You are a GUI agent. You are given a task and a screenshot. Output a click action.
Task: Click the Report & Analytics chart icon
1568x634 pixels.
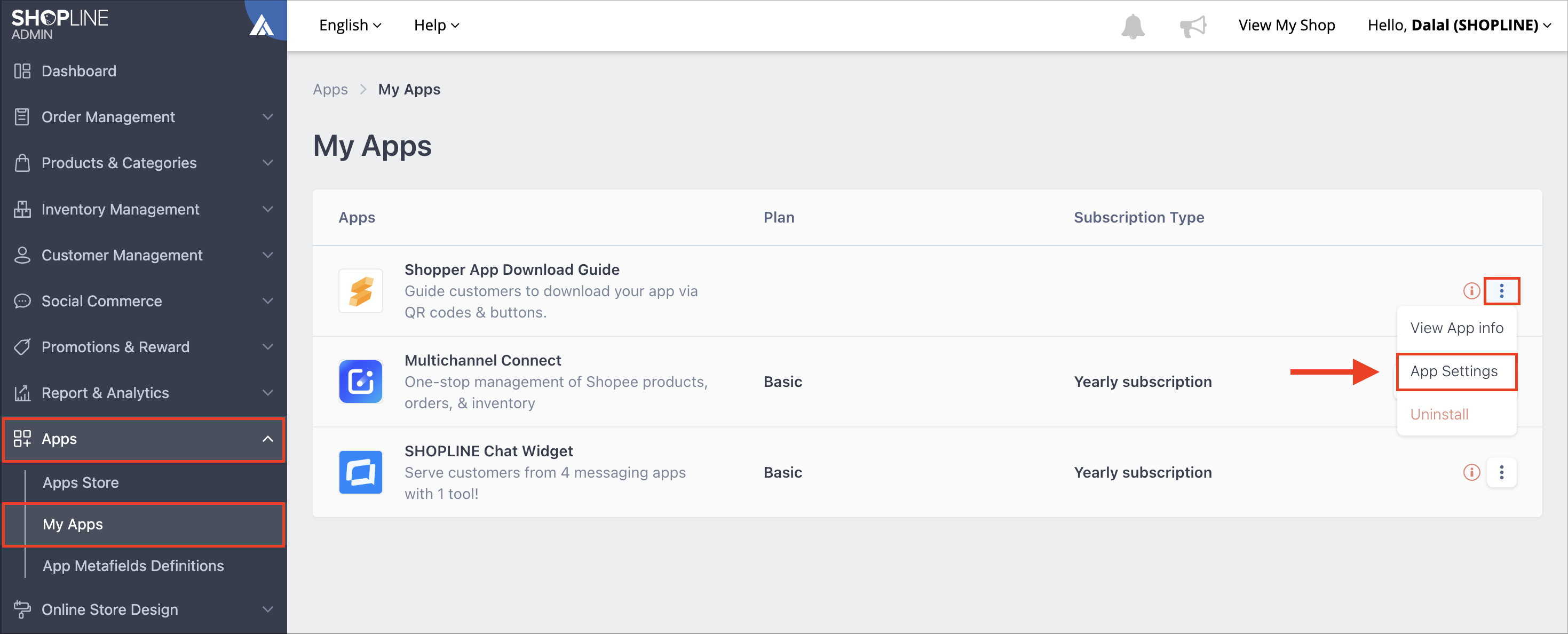click(22, 393)
